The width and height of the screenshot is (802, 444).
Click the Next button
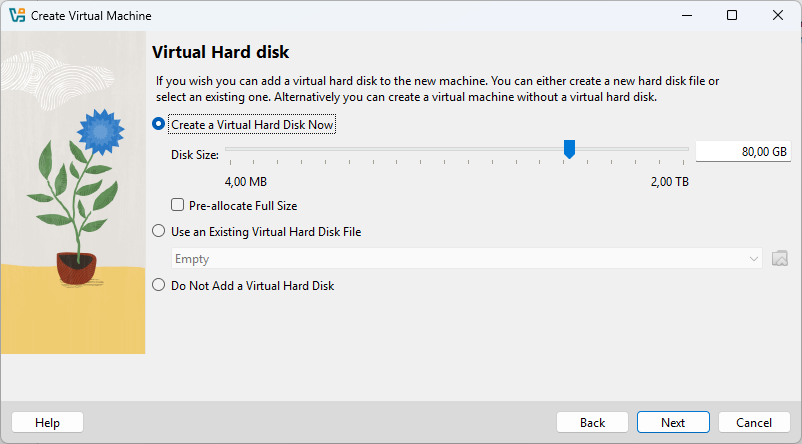coord(673,423)
